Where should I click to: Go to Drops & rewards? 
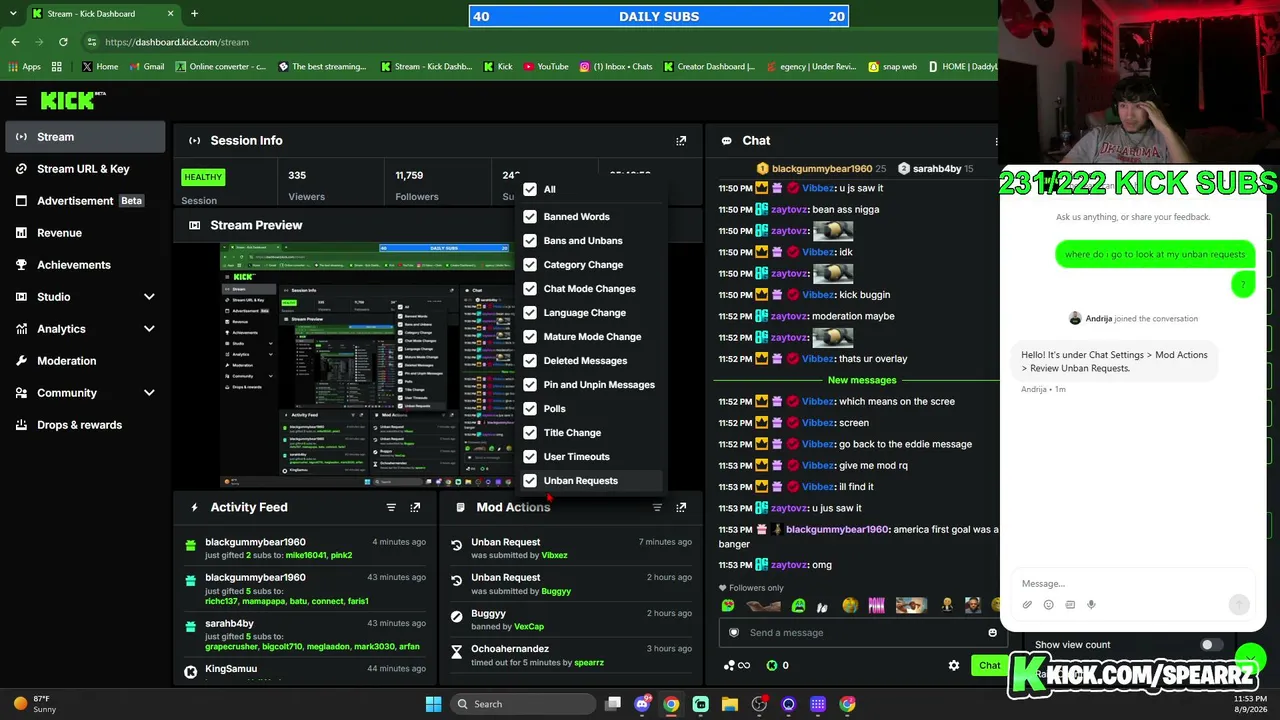coord(86,425)
